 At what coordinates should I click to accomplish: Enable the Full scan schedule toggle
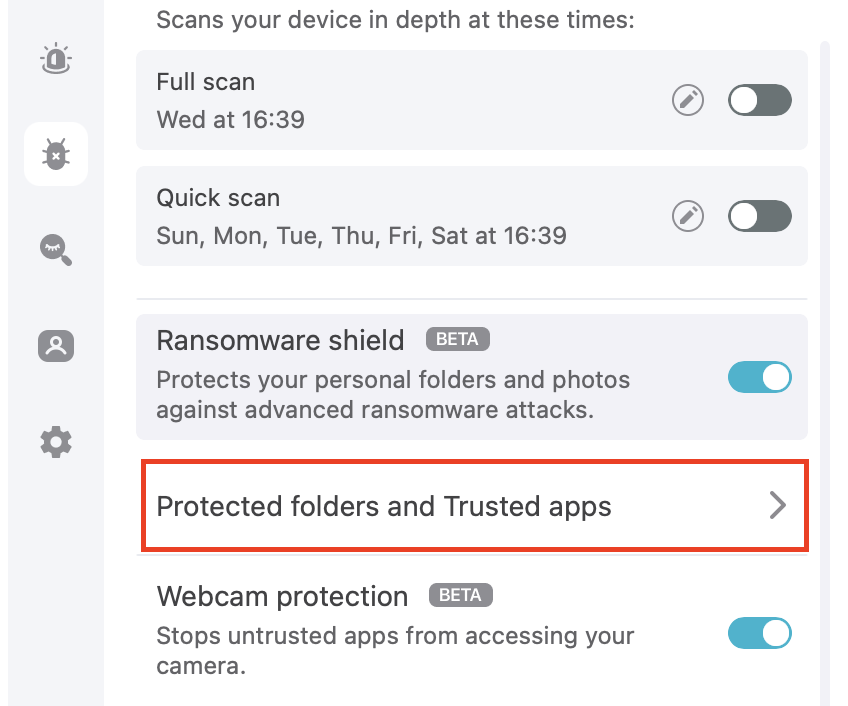click(x=760, y=100)
